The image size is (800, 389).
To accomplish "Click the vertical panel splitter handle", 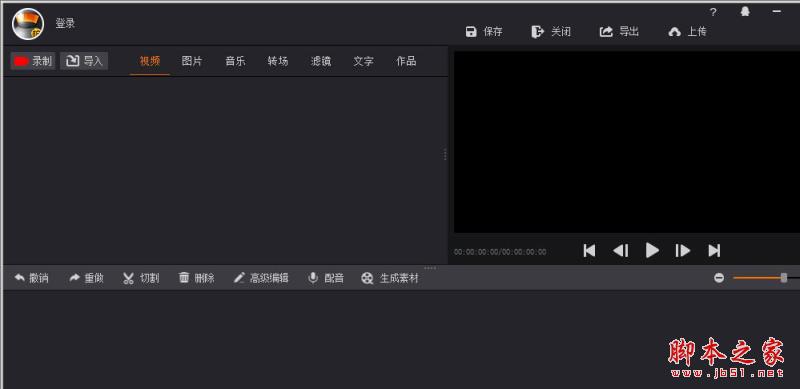I will click(445, 155).
